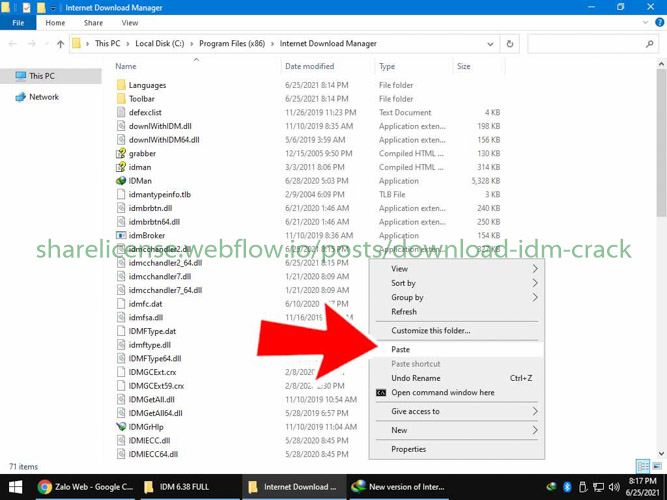The image size is (667, 500).
Task: Select the idman compiled HTML icon
Action: click(121, 167)
